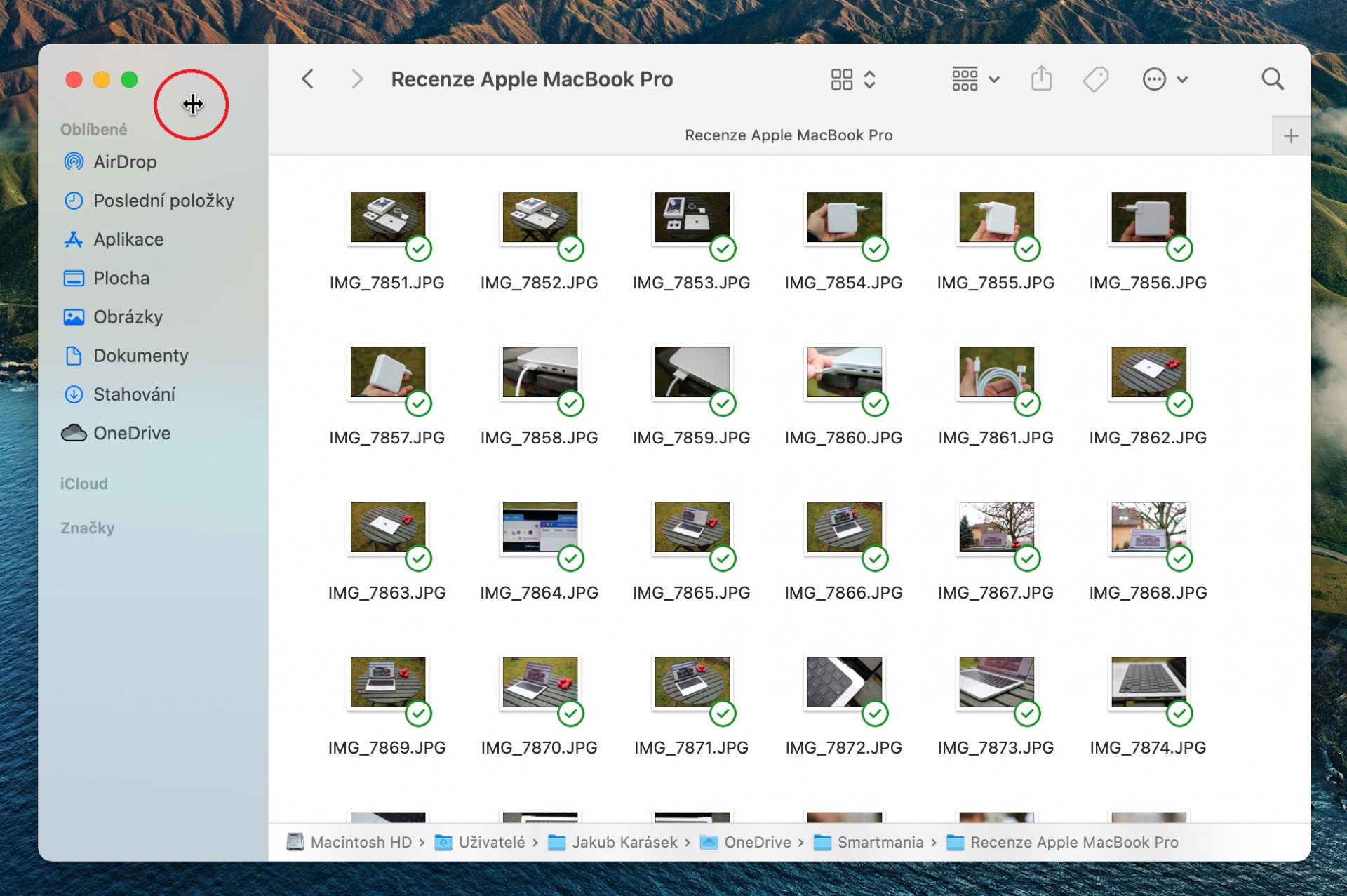This screenshot has width=1347, height=896.
Task: Select thumbnail IMG_7860.JPG
Action: [x=844, y=372]
